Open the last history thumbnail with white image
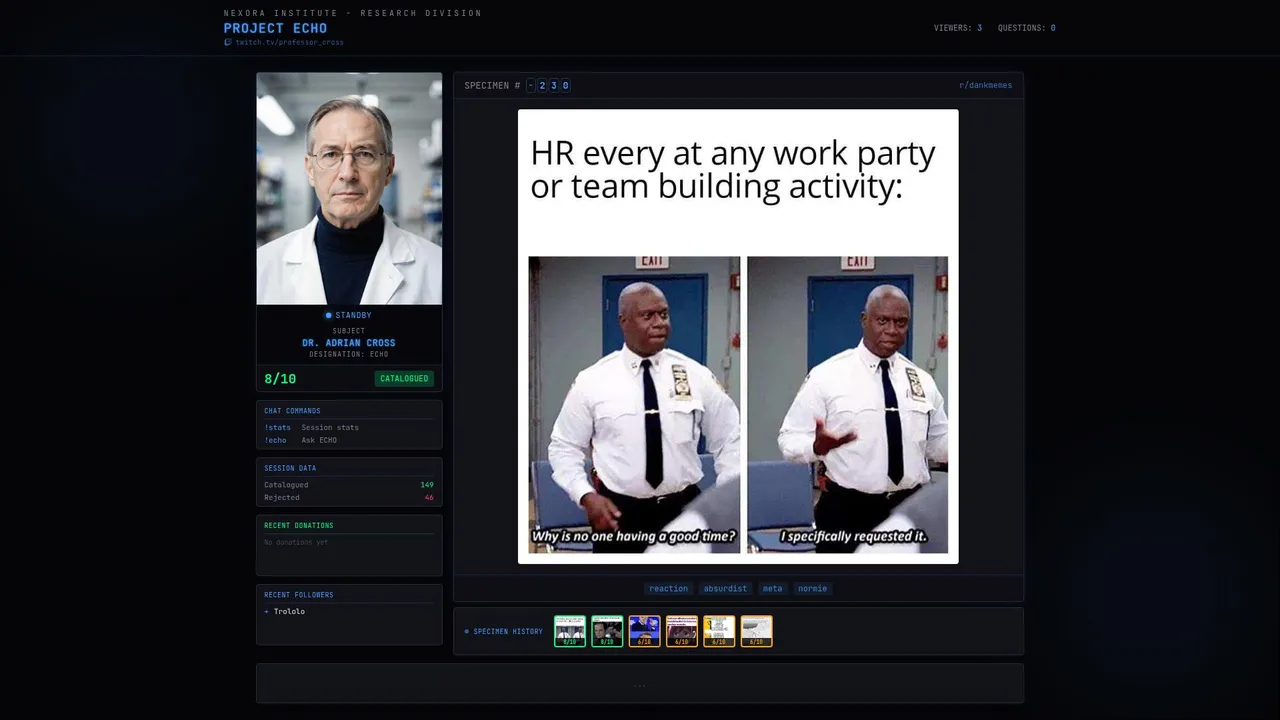The height and width of the screenshot is (720, 1280). (x=756, y=631)
